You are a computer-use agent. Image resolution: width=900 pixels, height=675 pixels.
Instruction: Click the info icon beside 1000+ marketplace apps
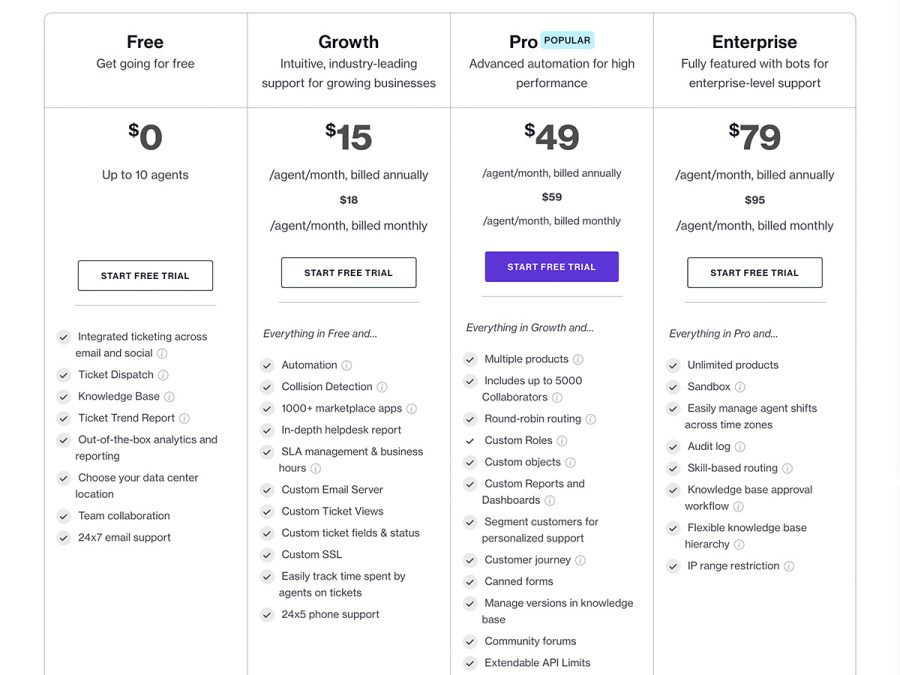412,408
